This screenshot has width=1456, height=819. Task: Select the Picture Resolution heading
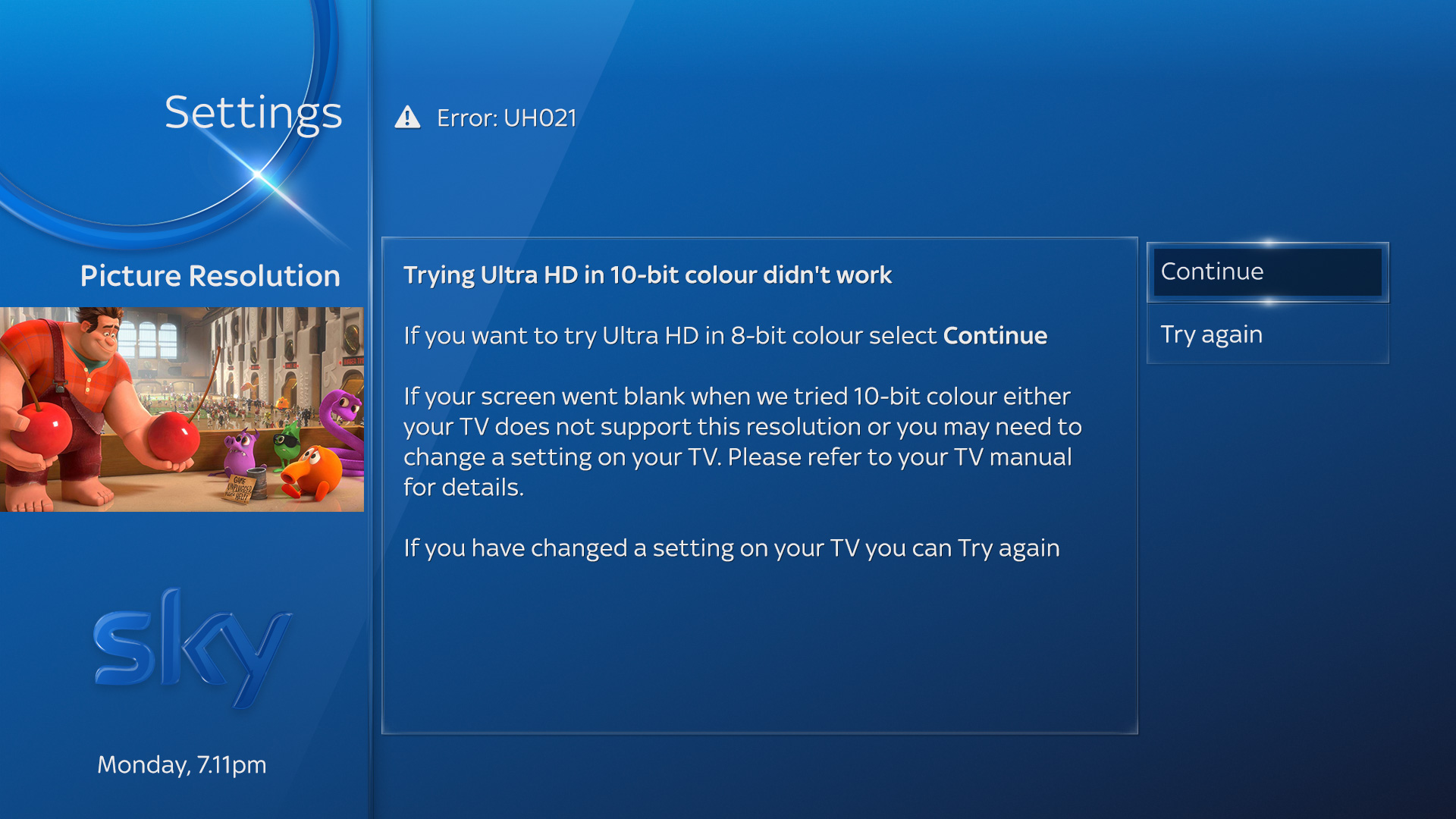[210, 276]
